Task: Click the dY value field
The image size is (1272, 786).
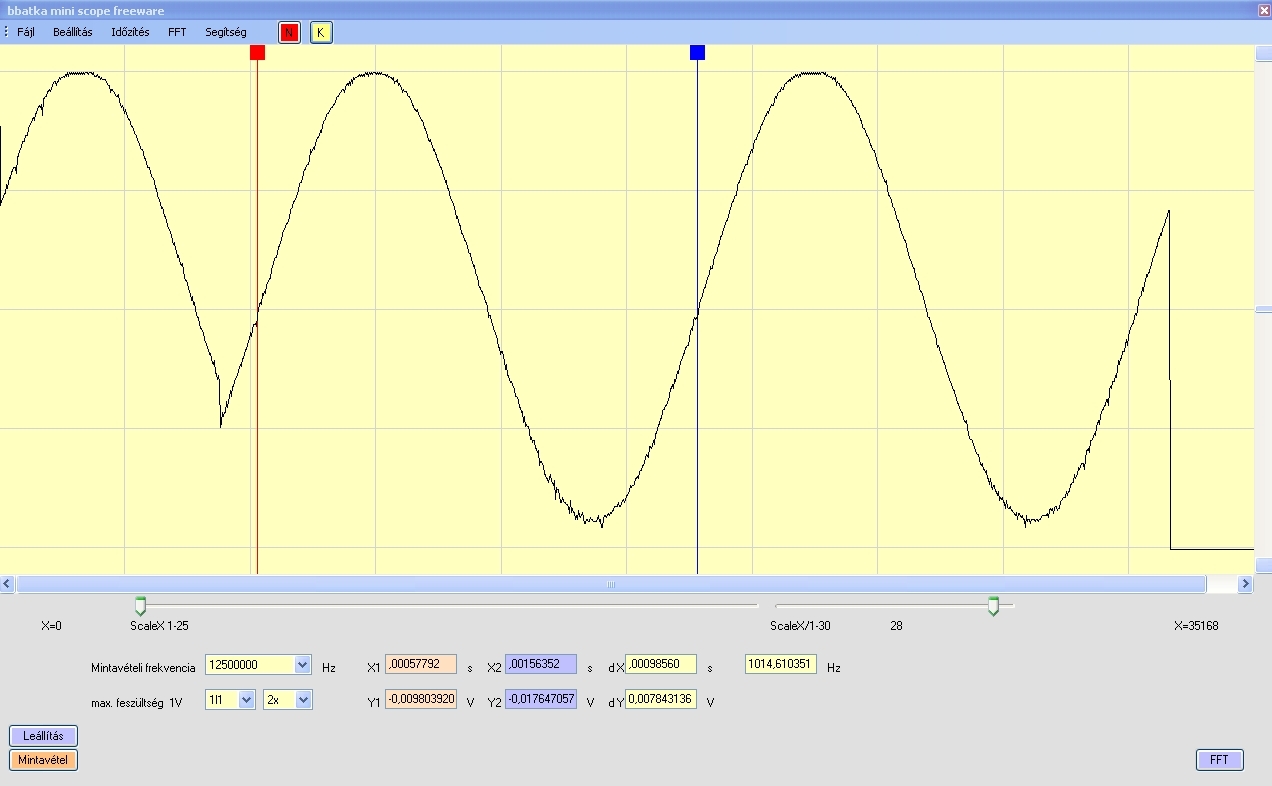Action: [661, 699]
